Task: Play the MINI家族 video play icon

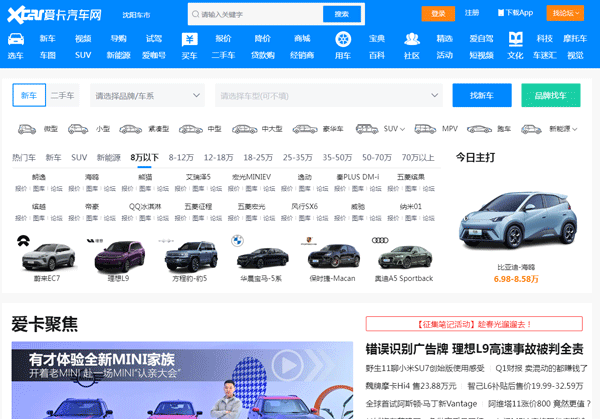Action: point(288,365)
